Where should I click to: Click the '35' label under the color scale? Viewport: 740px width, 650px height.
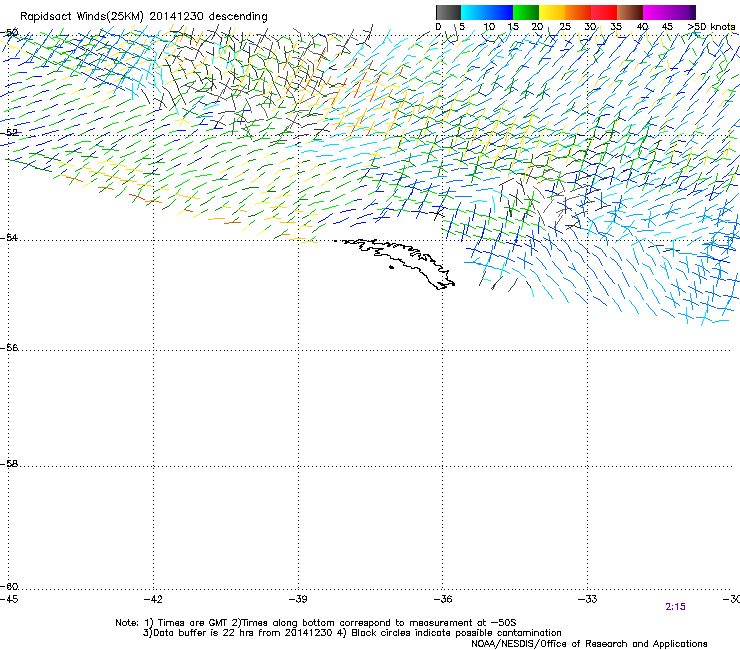616,27
